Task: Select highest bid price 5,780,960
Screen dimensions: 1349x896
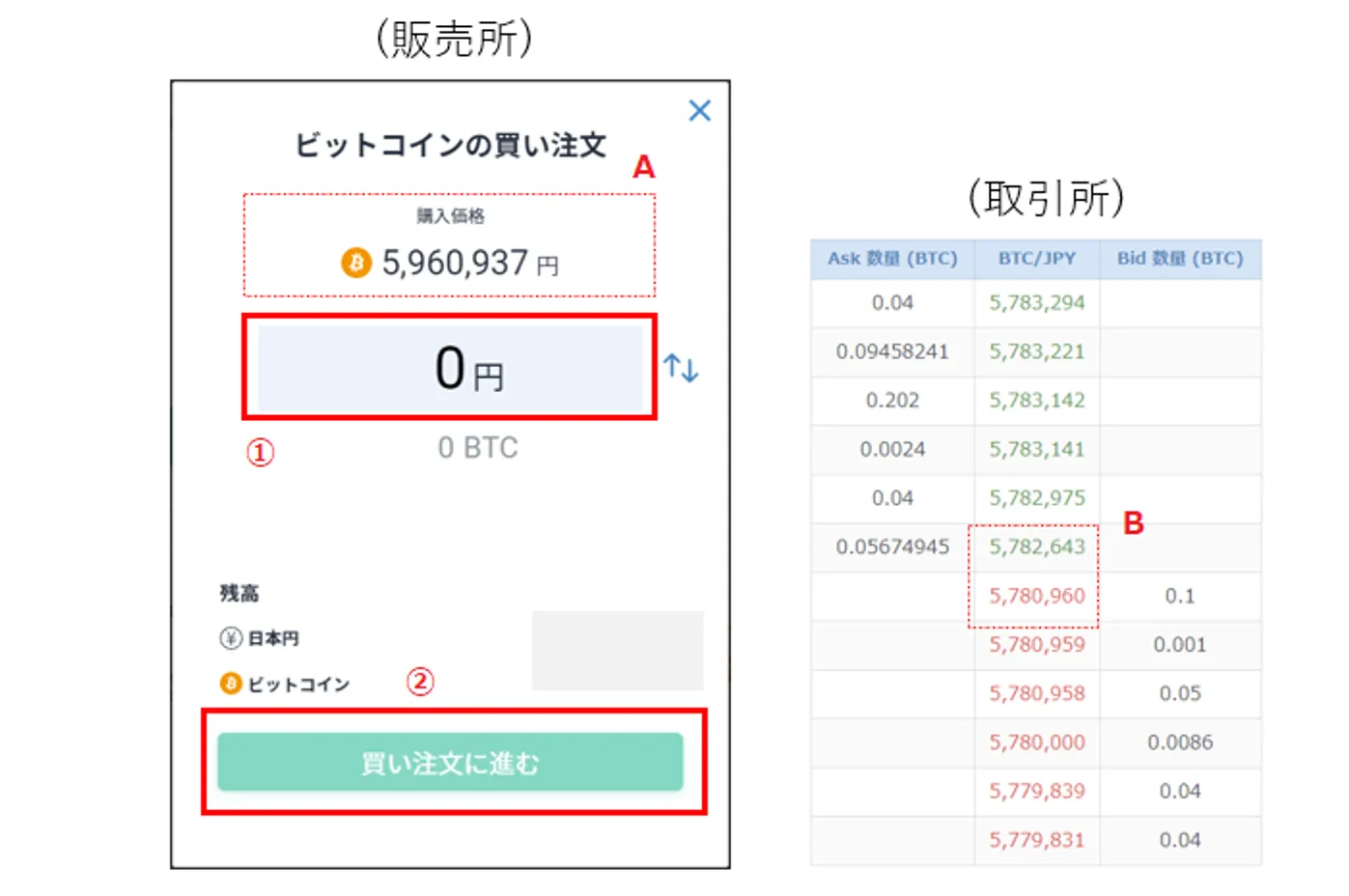Action: [x=1037, y=596]
